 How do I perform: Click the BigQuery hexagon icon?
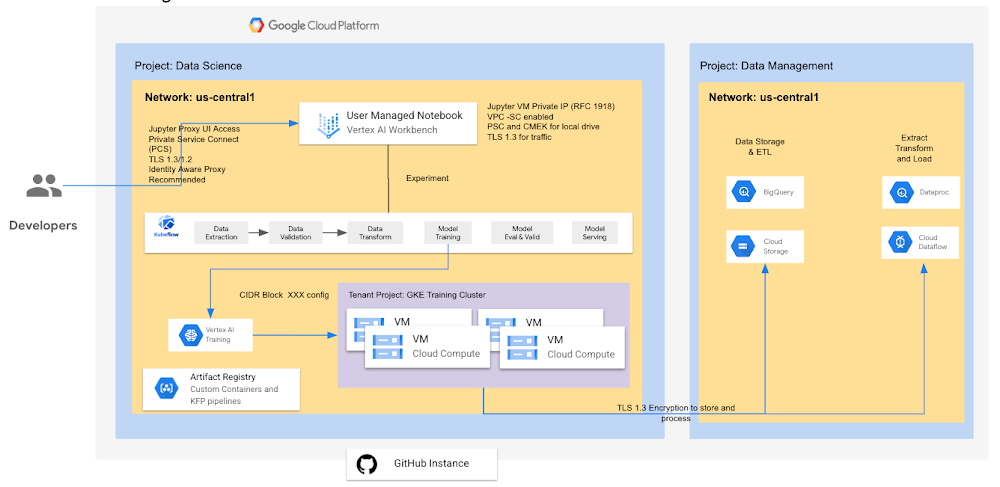click(x=743, y=191)
